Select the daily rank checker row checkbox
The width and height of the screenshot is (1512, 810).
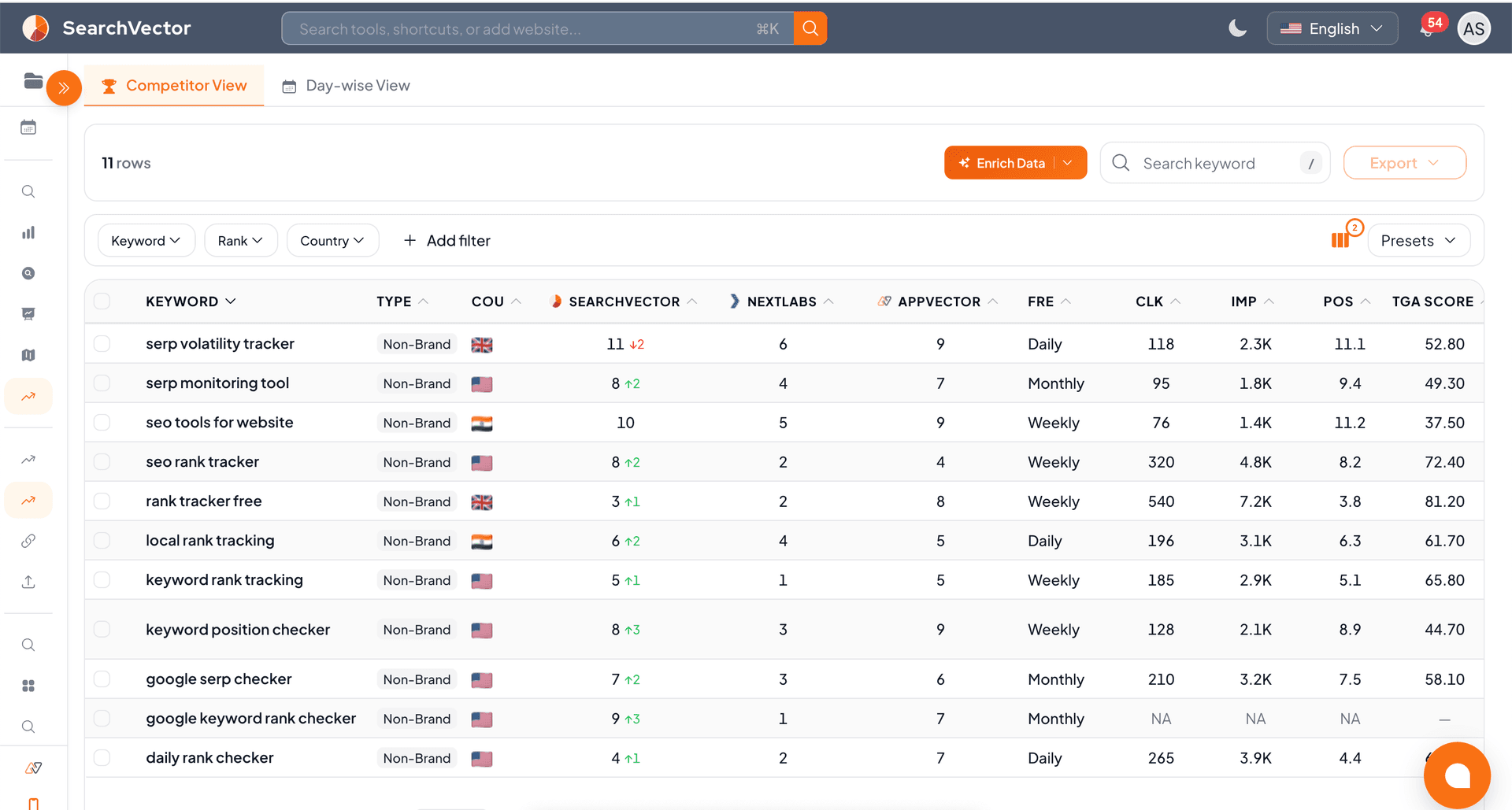pos(102,758)
